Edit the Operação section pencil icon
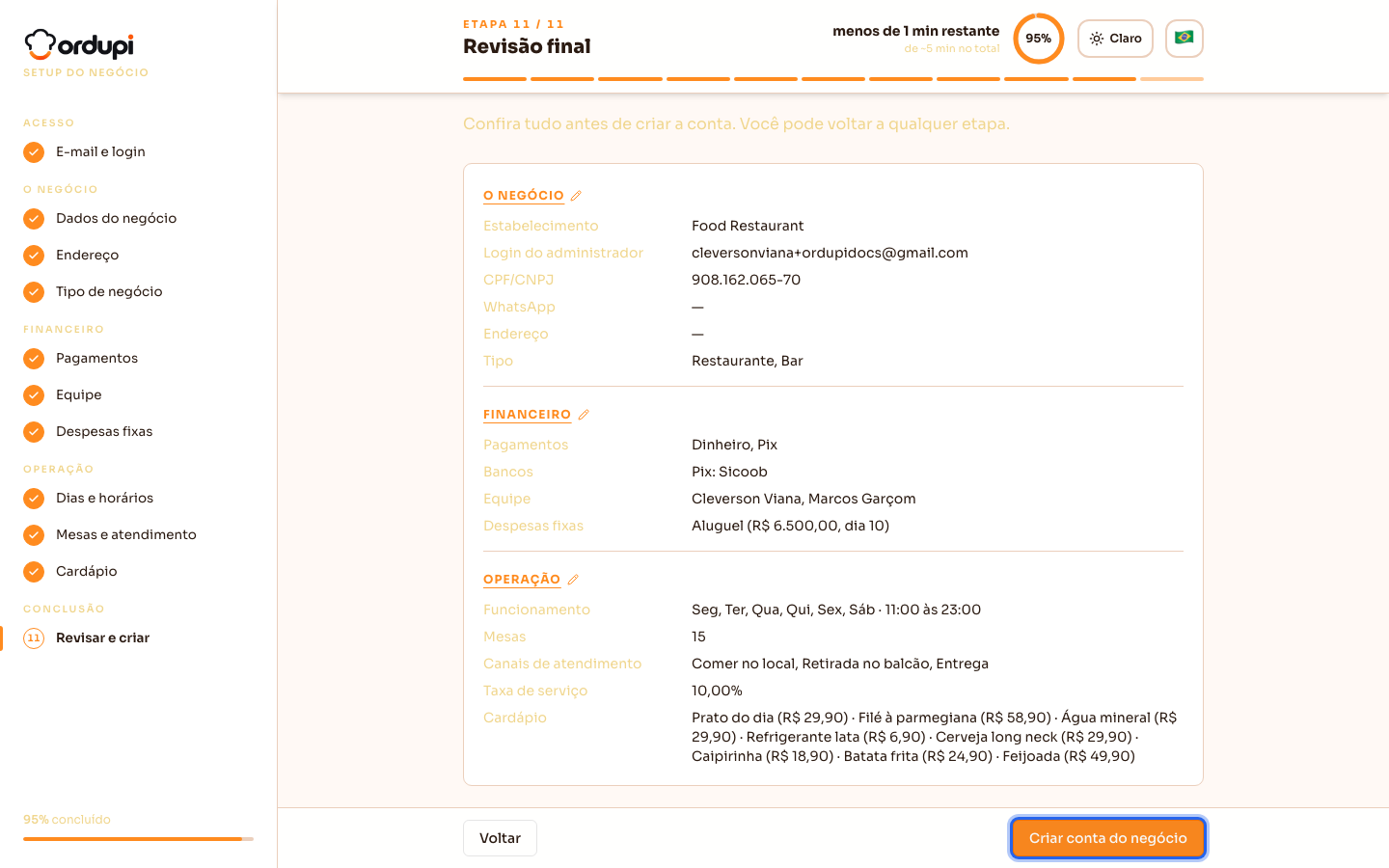 coord(573,580)
